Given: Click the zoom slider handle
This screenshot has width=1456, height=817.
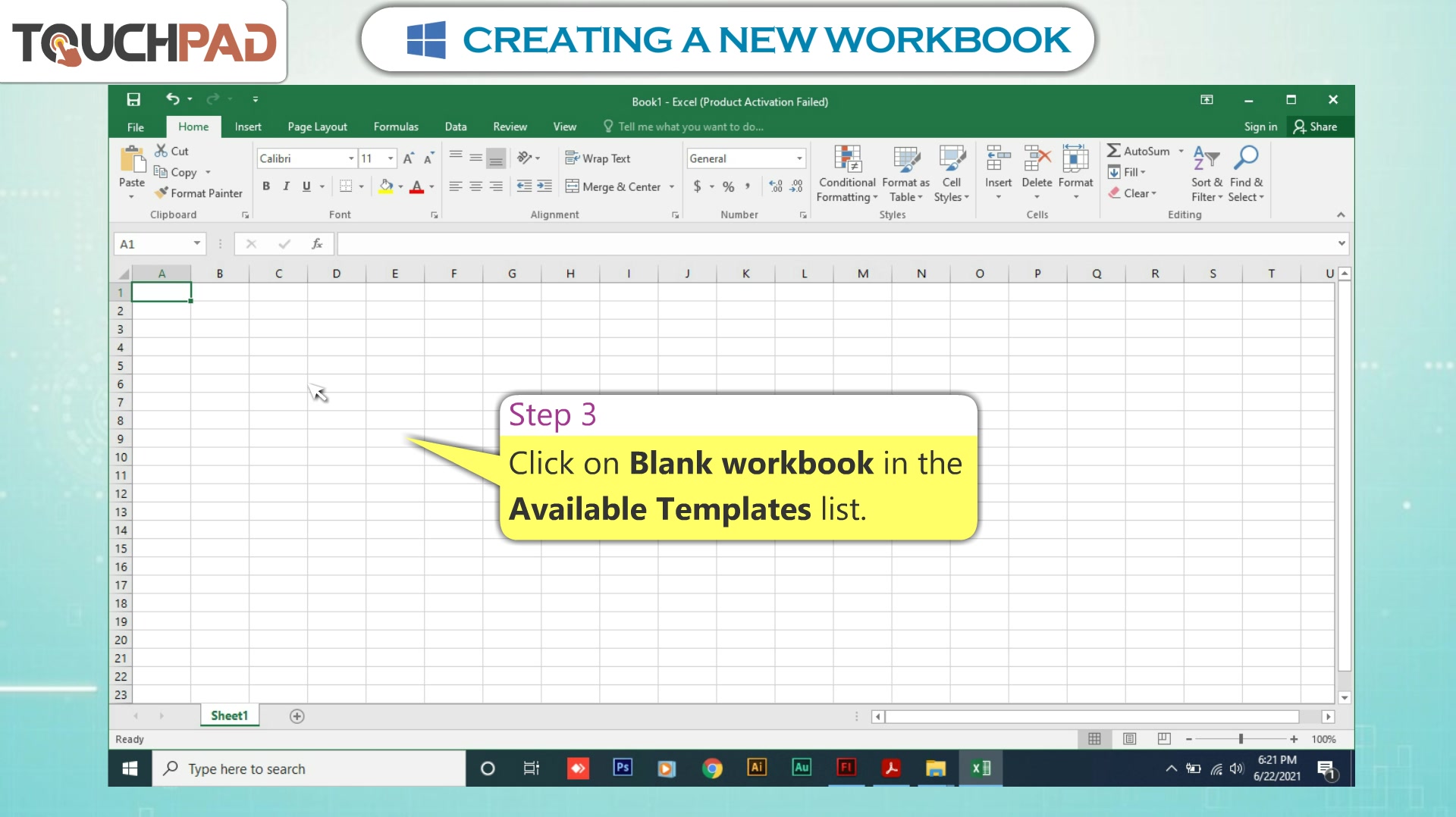Looking at the screenshot, I should click(x=1241, y=739).
